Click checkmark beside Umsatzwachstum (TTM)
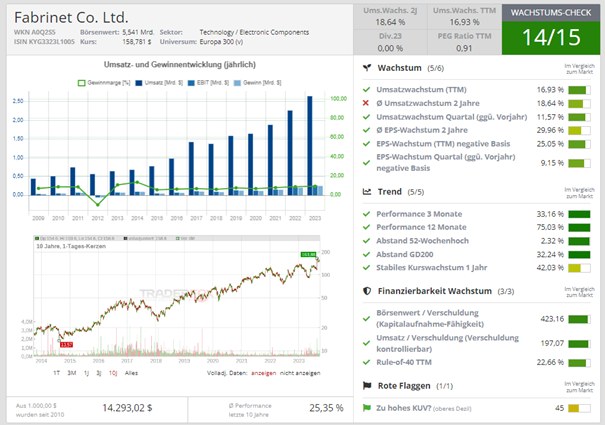Viewport: 605px width, 425px height. point(366,90)
